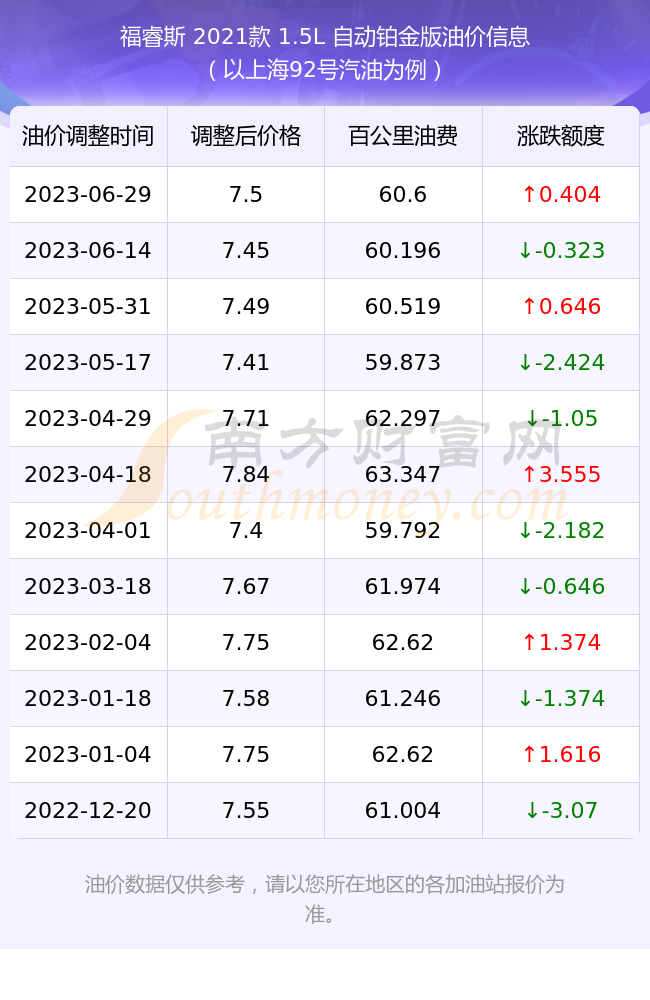Click the 调整后价格 column header
650x1000 pixels.
246,136
